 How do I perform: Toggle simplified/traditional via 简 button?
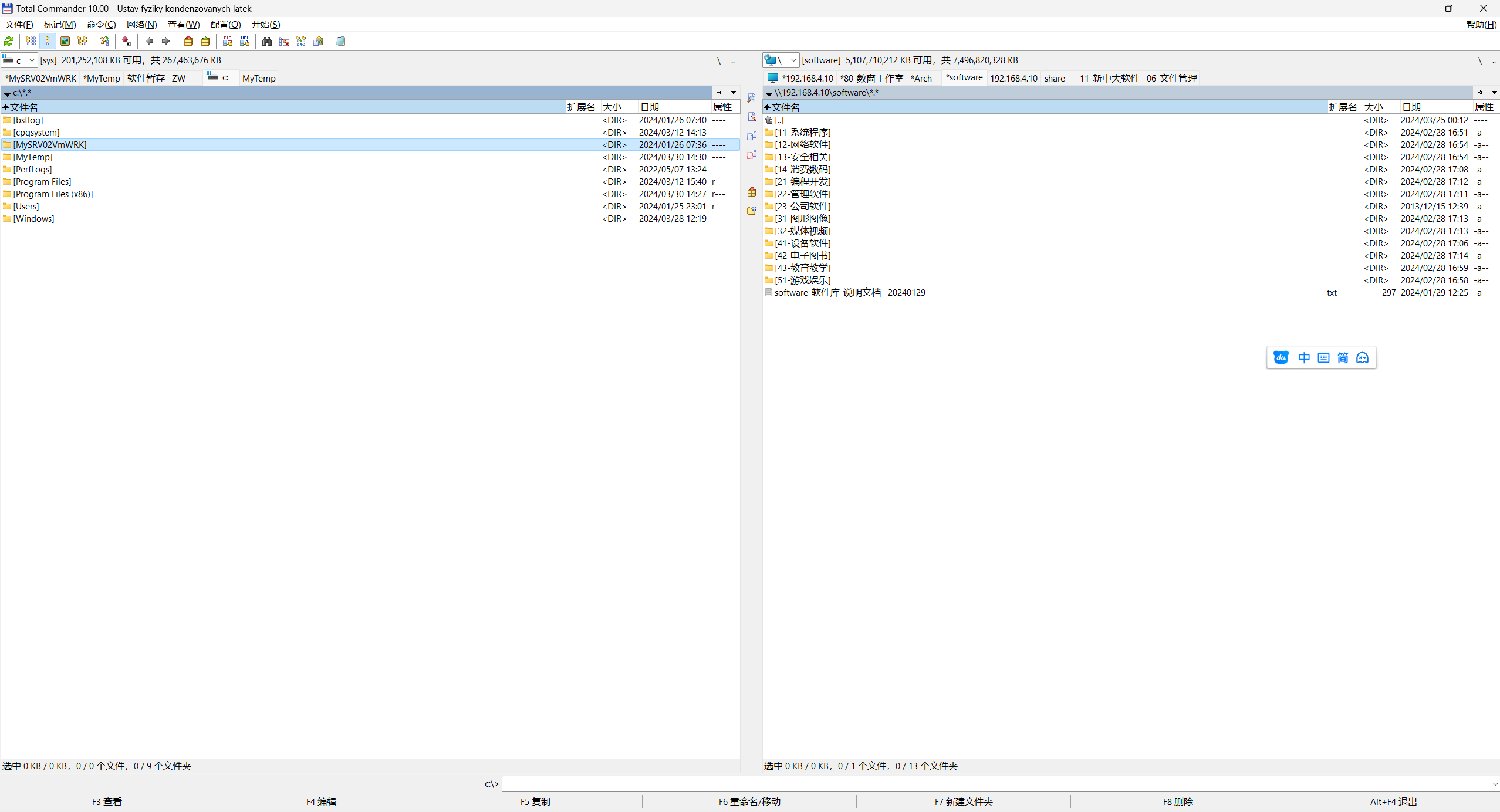[x=1343, y=358]
